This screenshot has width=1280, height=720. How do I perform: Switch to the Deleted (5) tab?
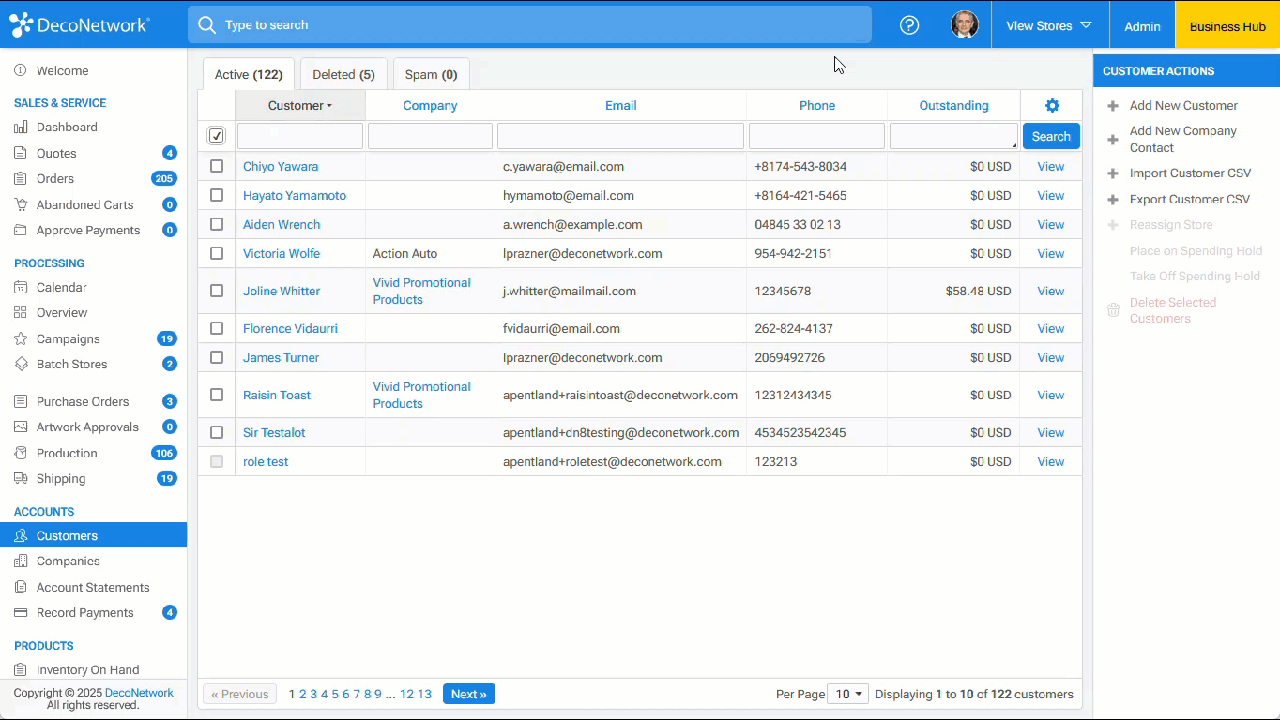(x=343, y=75)
